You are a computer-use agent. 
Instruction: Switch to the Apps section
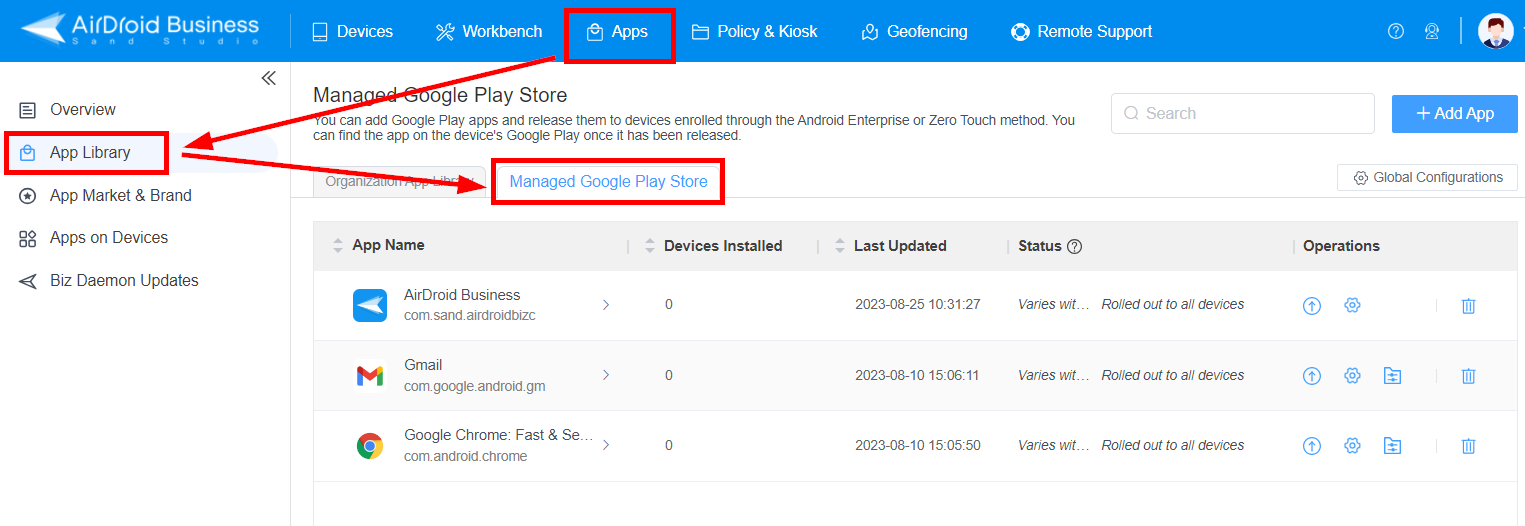pyautogui.click(x=618, y=31)
